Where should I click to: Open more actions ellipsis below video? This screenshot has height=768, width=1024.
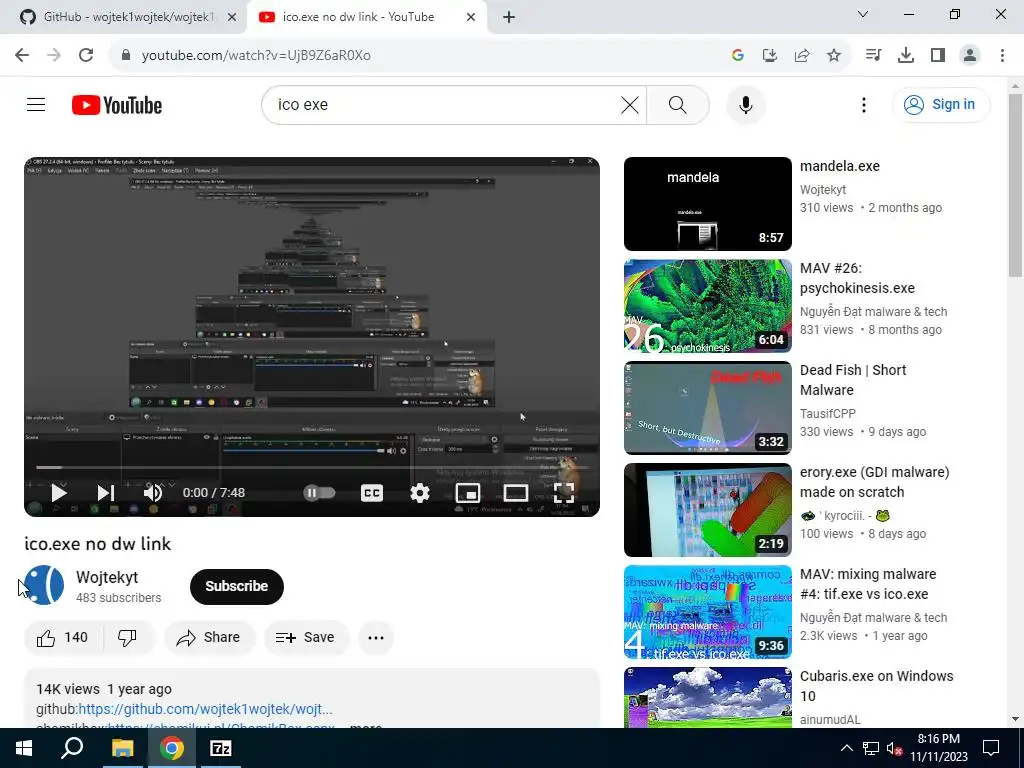tap(376, 637)
